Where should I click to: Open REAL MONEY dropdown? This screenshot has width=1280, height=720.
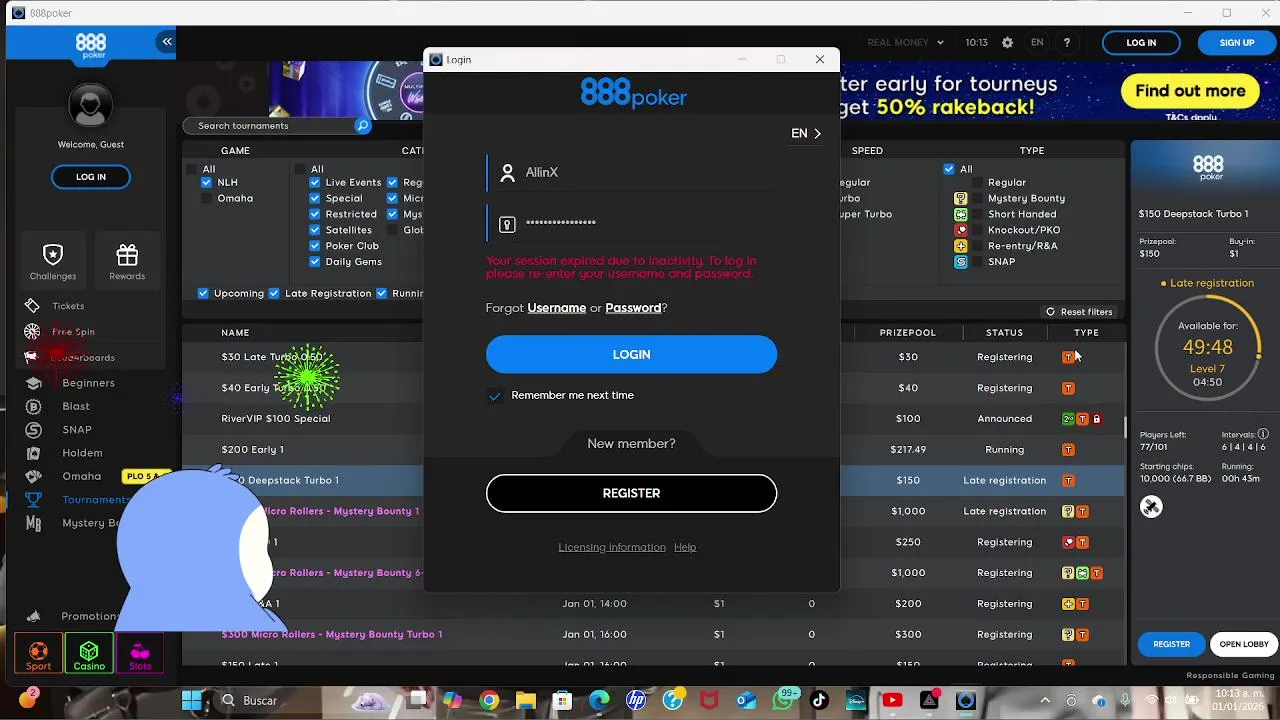[905, 43]
